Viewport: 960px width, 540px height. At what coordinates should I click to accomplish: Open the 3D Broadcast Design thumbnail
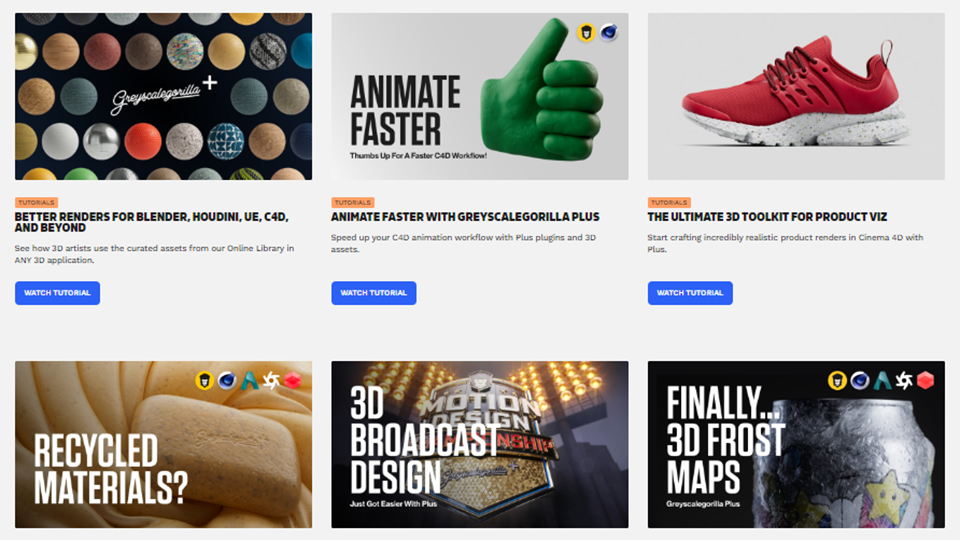(479, 444)
